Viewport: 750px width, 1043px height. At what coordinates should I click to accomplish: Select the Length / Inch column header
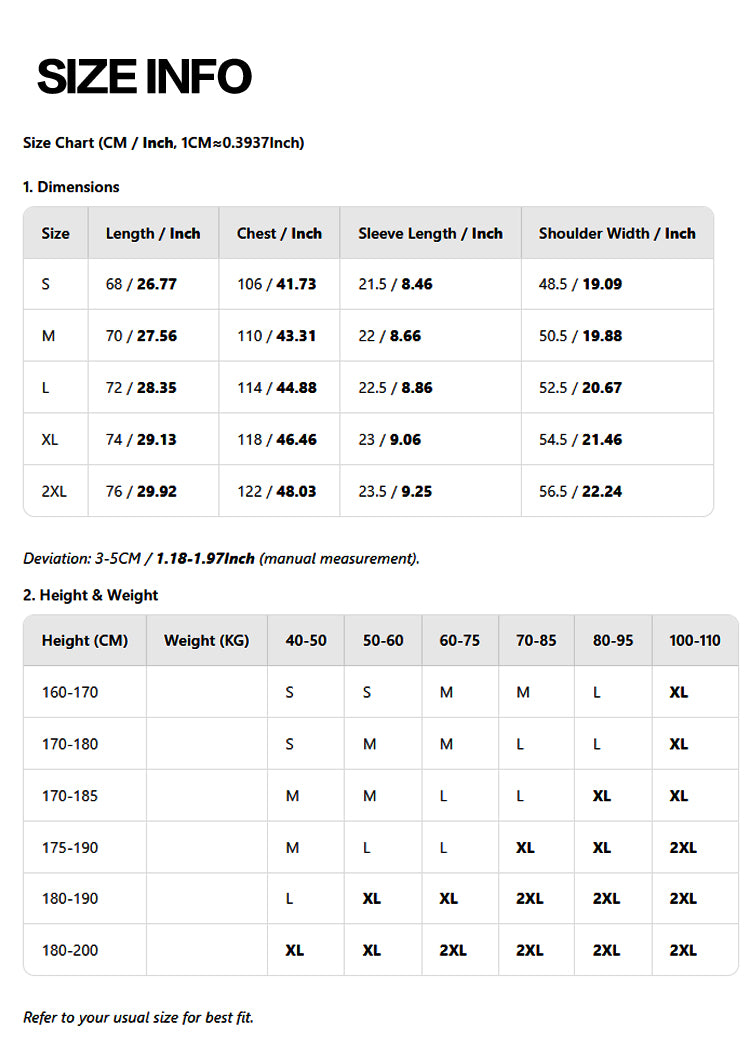pyautogui.click(x=153, y=233)
